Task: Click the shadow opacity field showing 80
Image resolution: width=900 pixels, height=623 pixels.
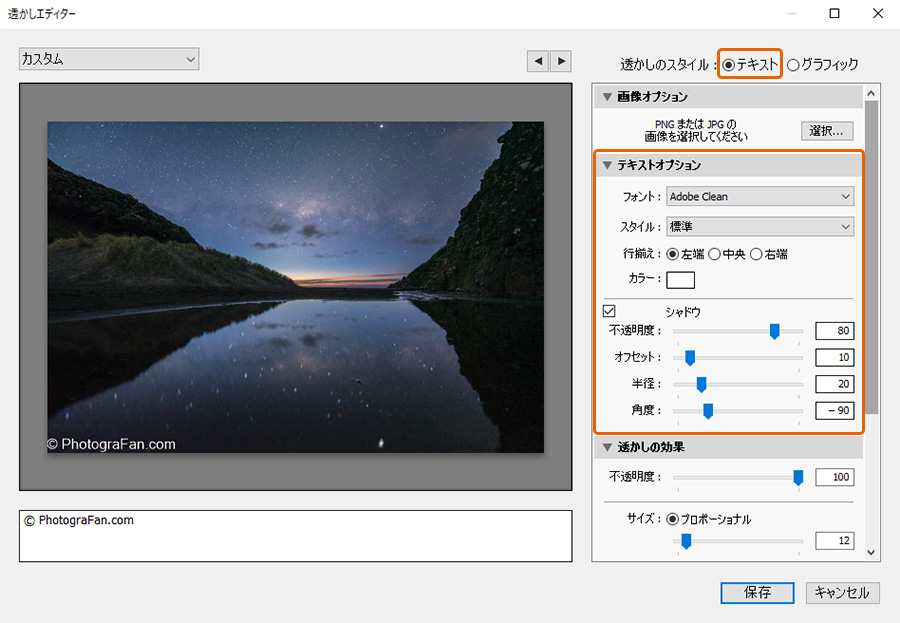Action: [835, 331]
